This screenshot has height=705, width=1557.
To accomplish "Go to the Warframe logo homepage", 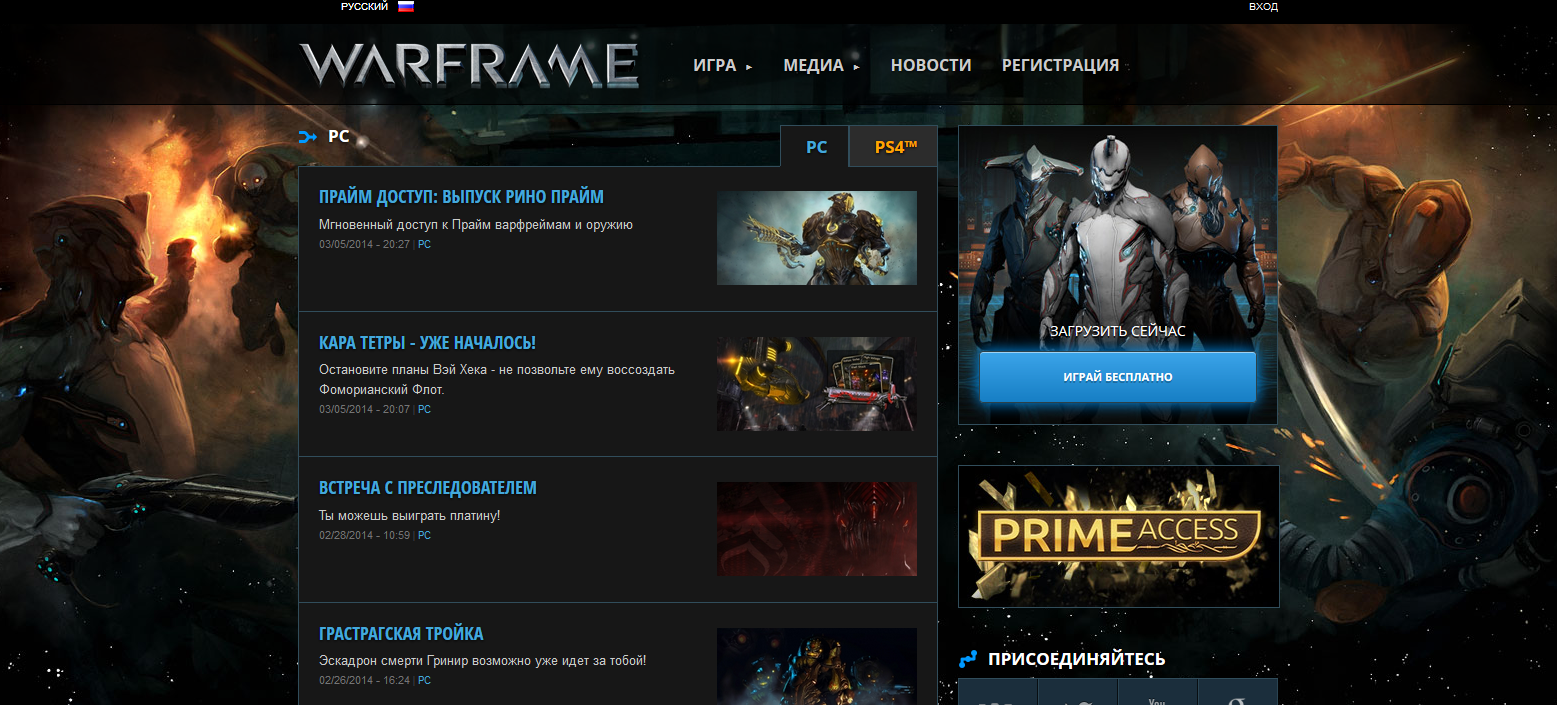I will (469, 65).
